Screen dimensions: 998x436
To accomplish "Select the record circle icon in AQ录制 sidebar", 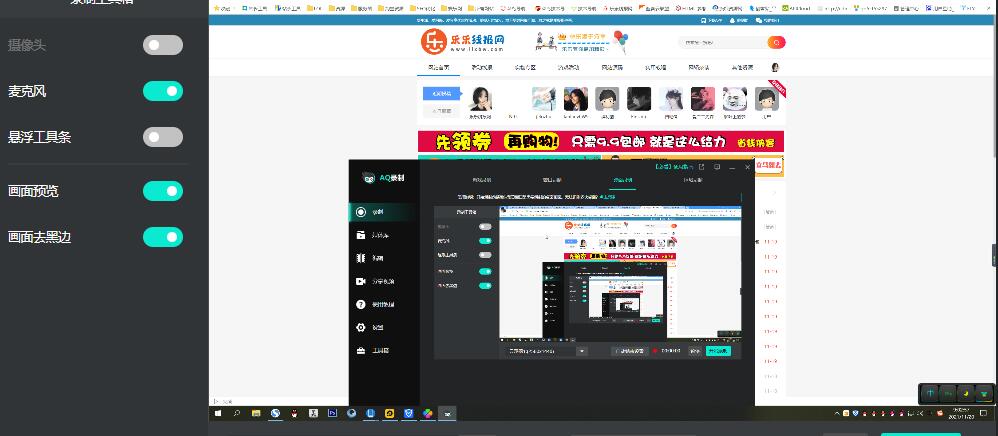I will pos(361,212).
